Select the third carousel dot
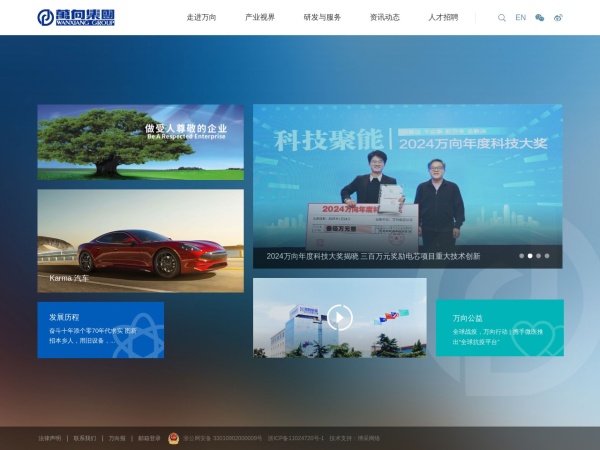This screenshot has height=450, width=600. 538,256
